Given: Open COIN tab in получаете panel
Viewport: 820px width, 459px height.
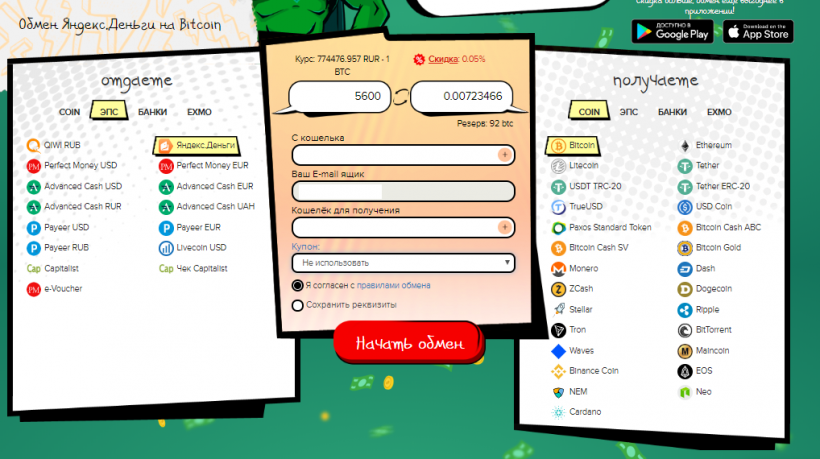Looking at the screenshot, I should click(x=589, y=111).
